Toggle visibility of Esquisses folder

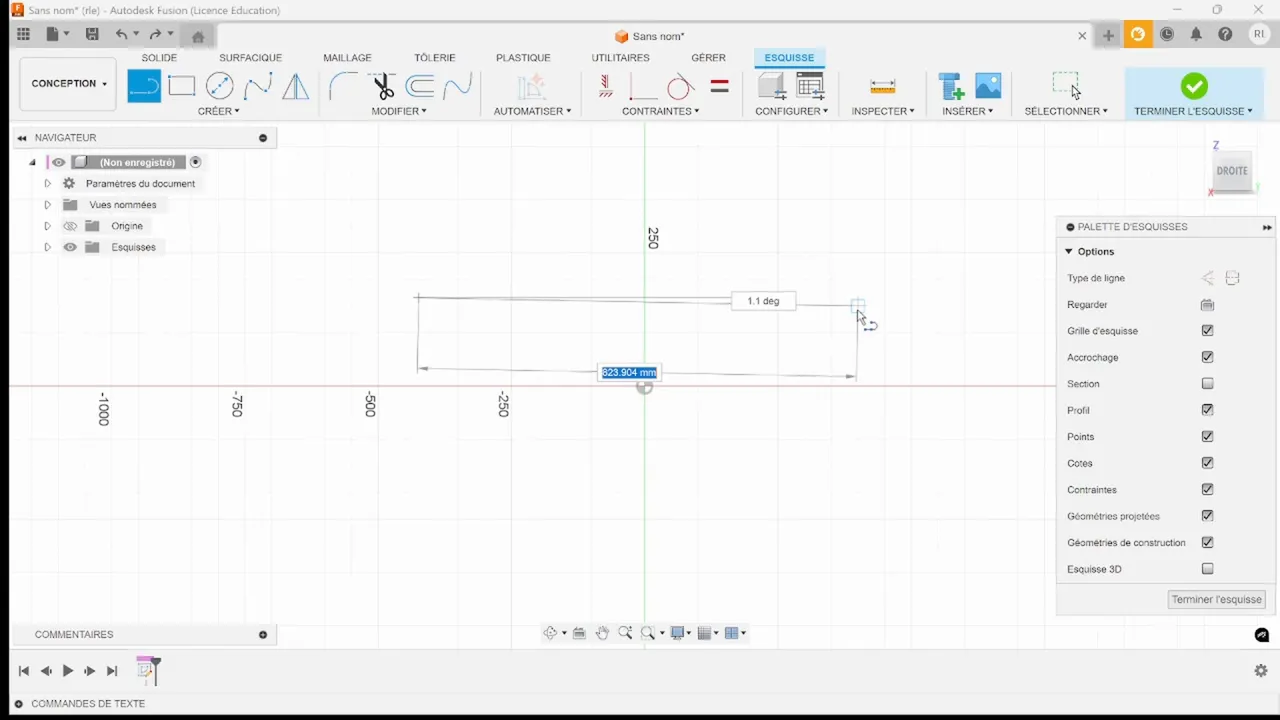pos(70,247)
